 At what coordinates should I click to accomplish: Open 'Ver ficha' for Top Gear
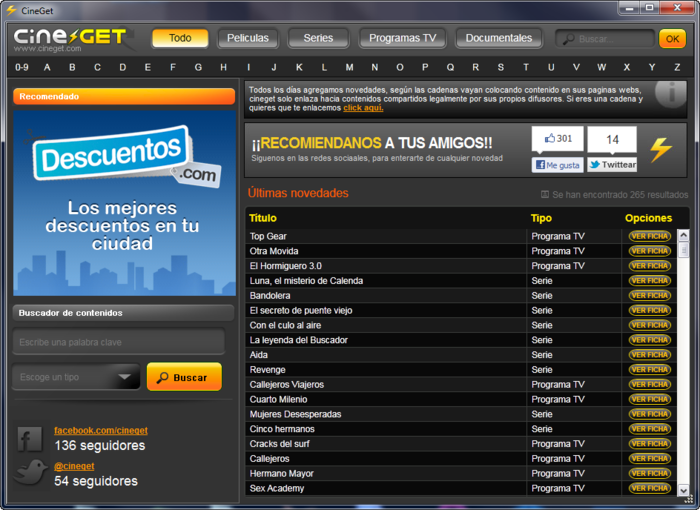(x=649, y=236)
